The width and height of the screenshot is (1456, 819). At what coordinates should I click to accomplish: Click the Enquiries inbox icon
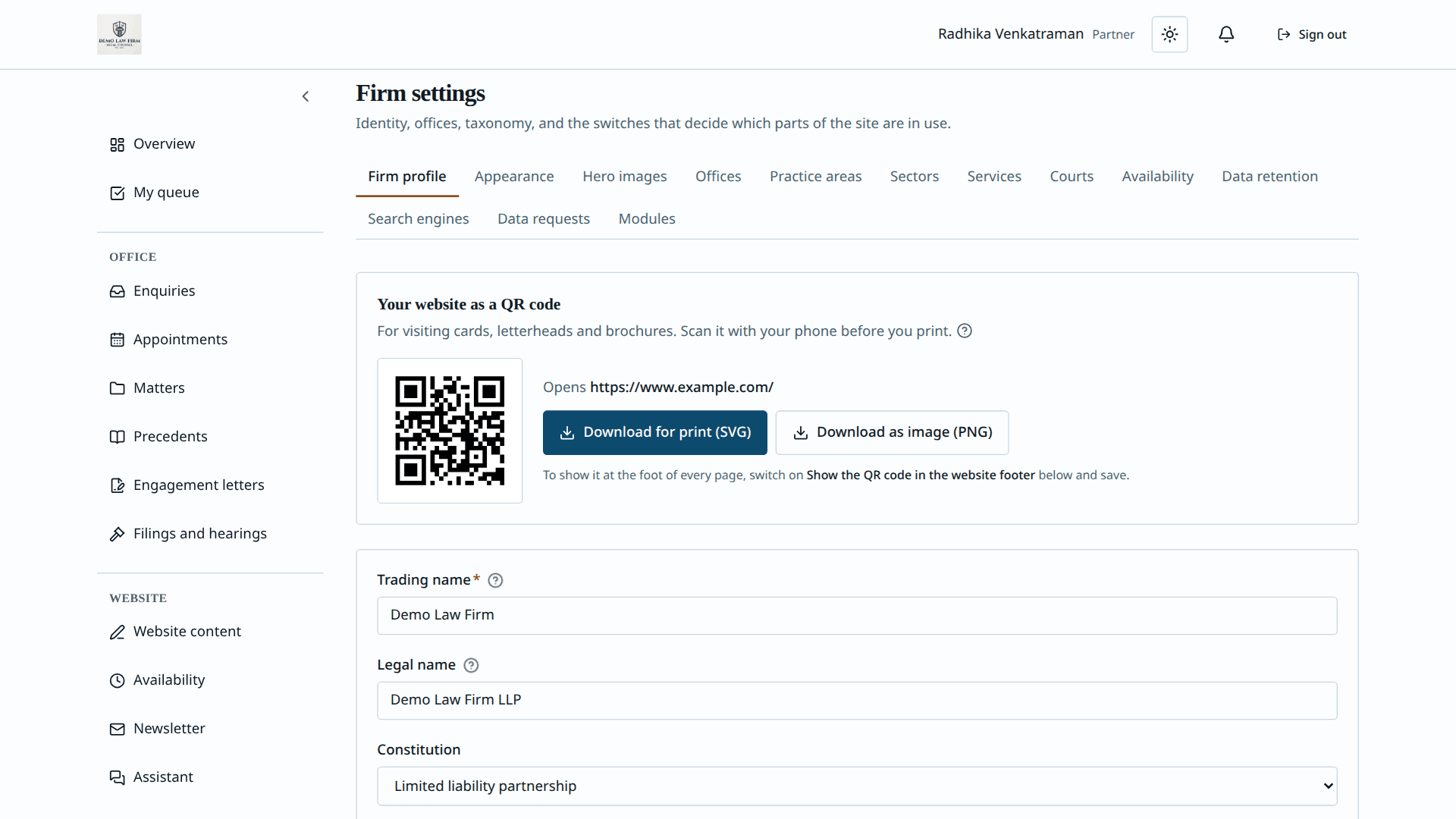[117, 291]
